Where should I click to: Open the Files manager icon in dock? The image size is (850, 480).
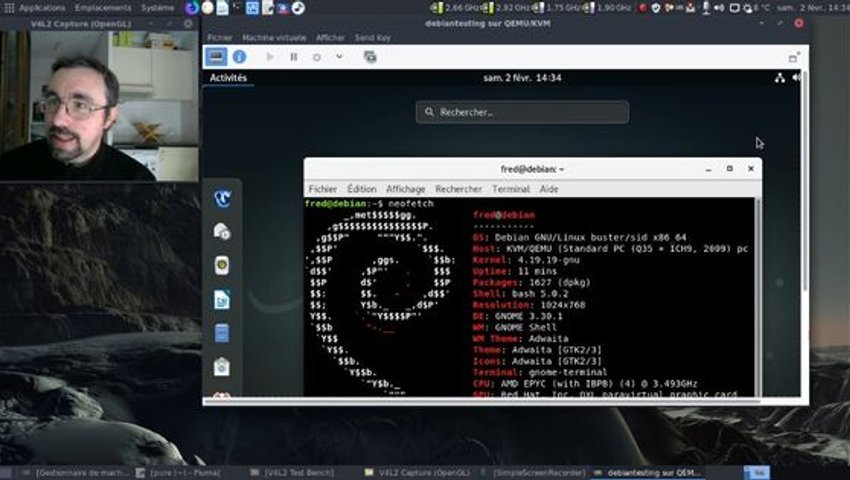222,333
